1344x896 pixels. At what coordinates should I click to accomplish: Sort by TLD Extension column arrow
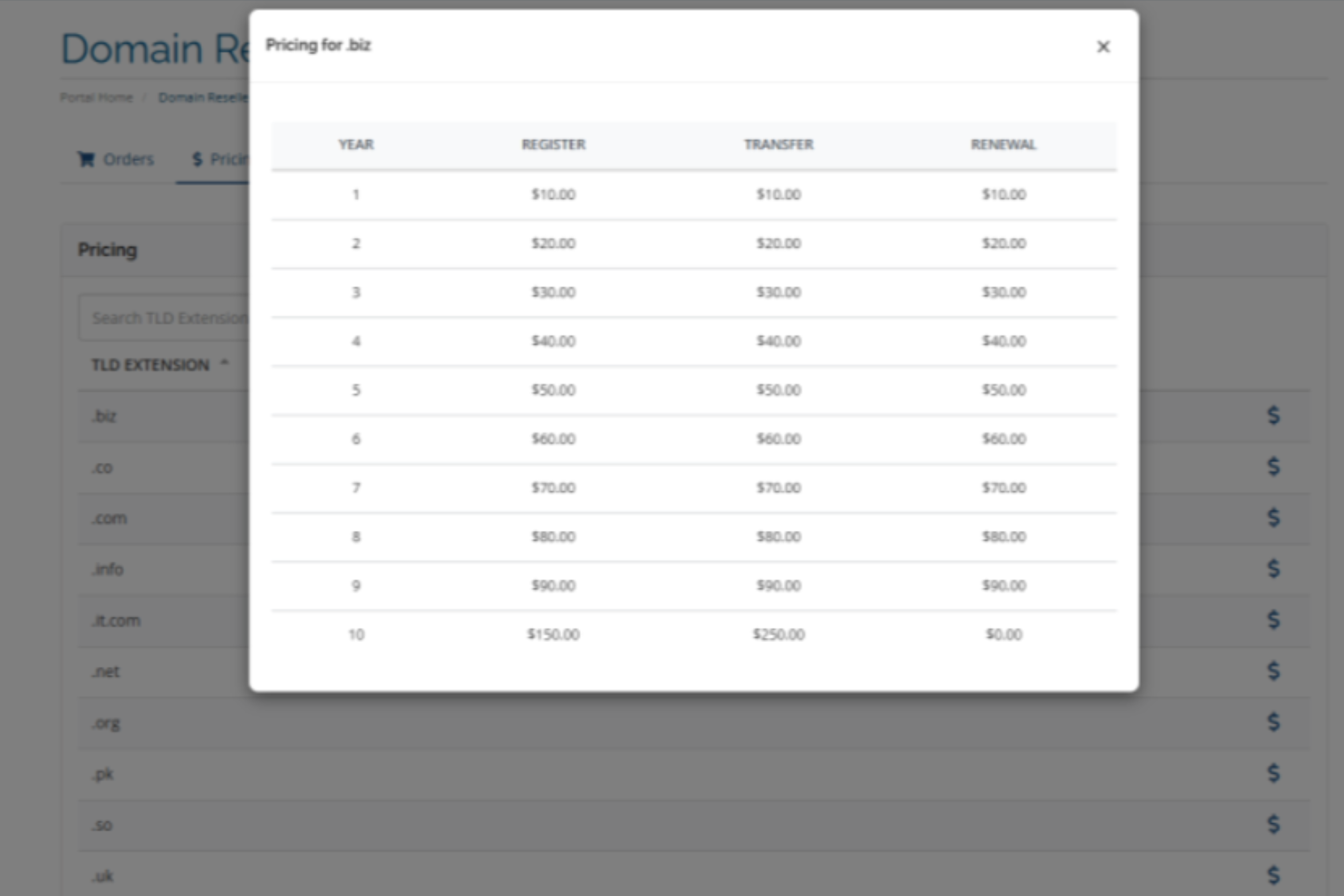[x=225, y=363]
